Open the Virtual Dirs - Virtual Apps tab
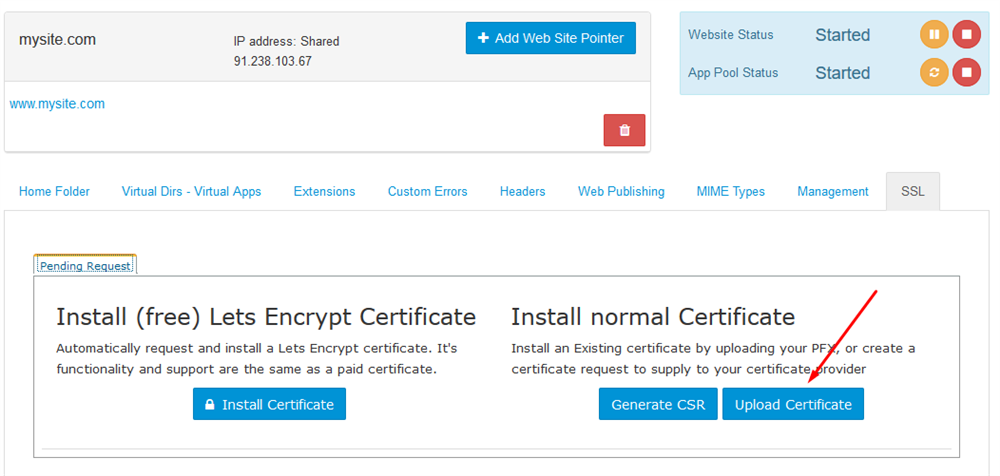Screen dimensions: 1000x476 pyautogui.click(x=191, y=191)
